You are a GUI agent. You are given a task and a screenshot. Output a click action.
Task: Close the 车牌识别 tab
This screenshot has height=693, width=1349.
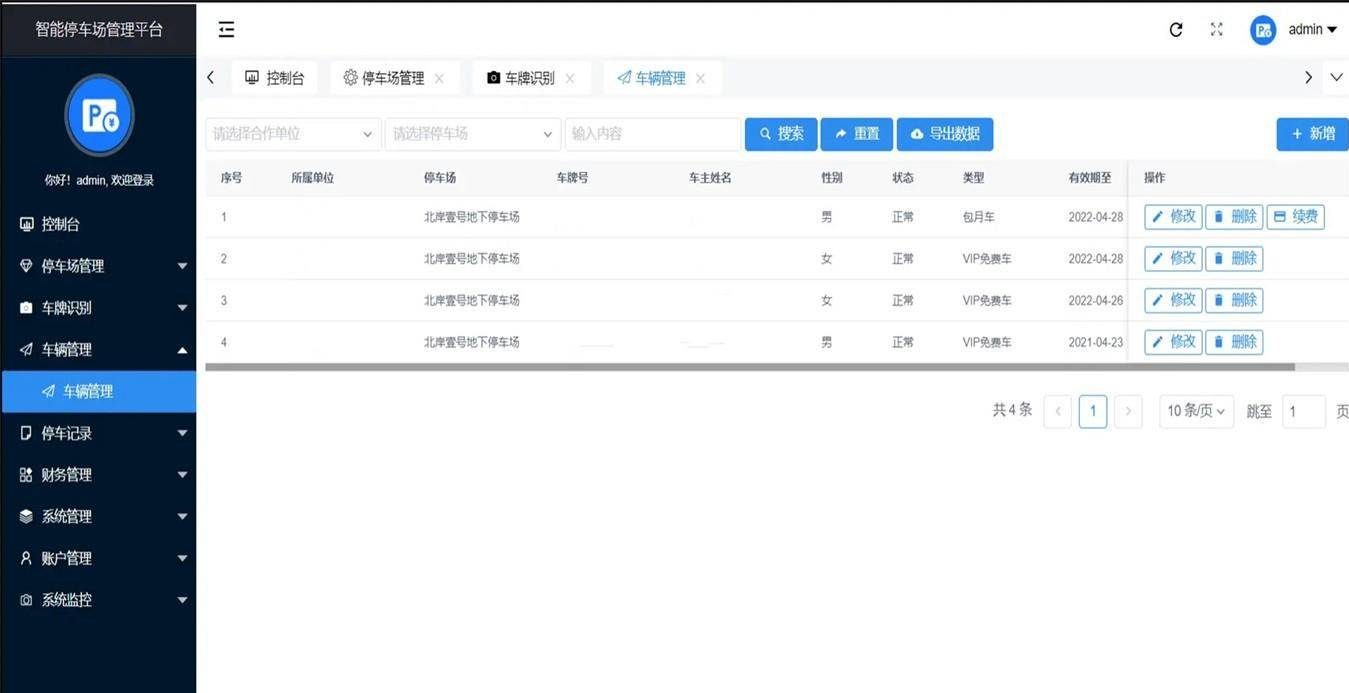pyautogui.click(x=570, y=78)
